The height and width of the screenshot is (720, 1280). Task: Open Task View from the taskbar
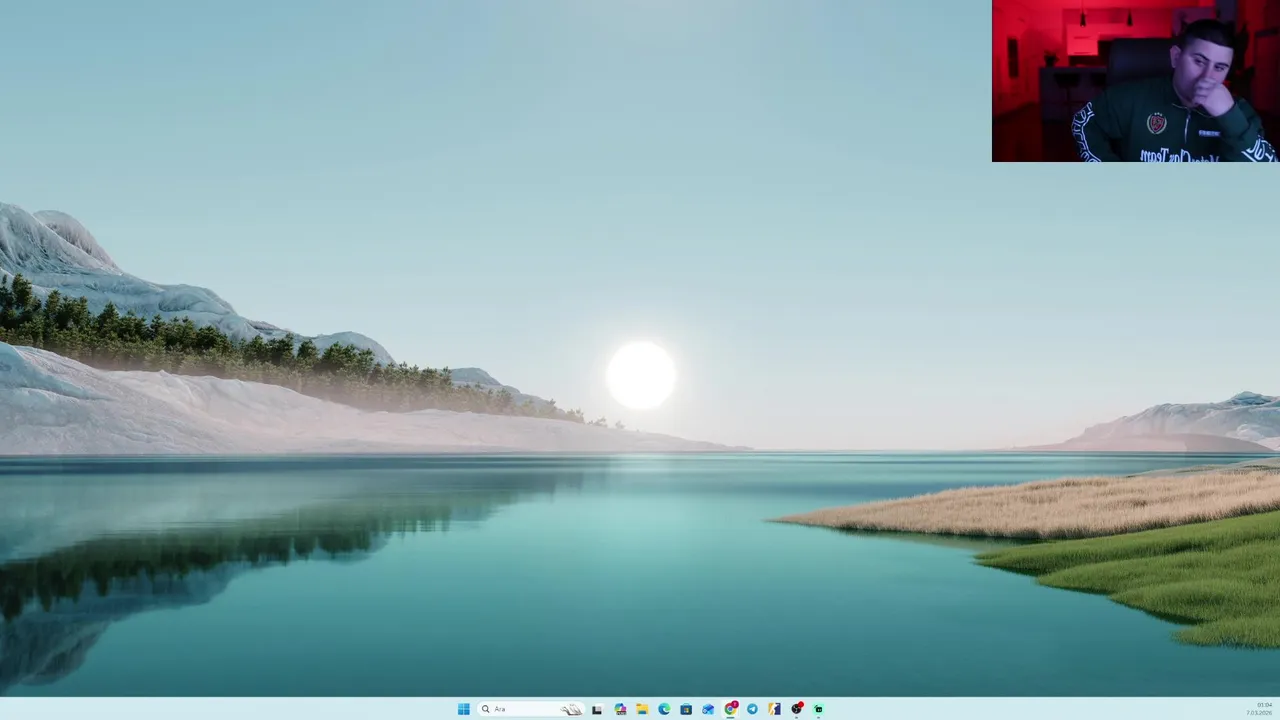tap(597, 709)
